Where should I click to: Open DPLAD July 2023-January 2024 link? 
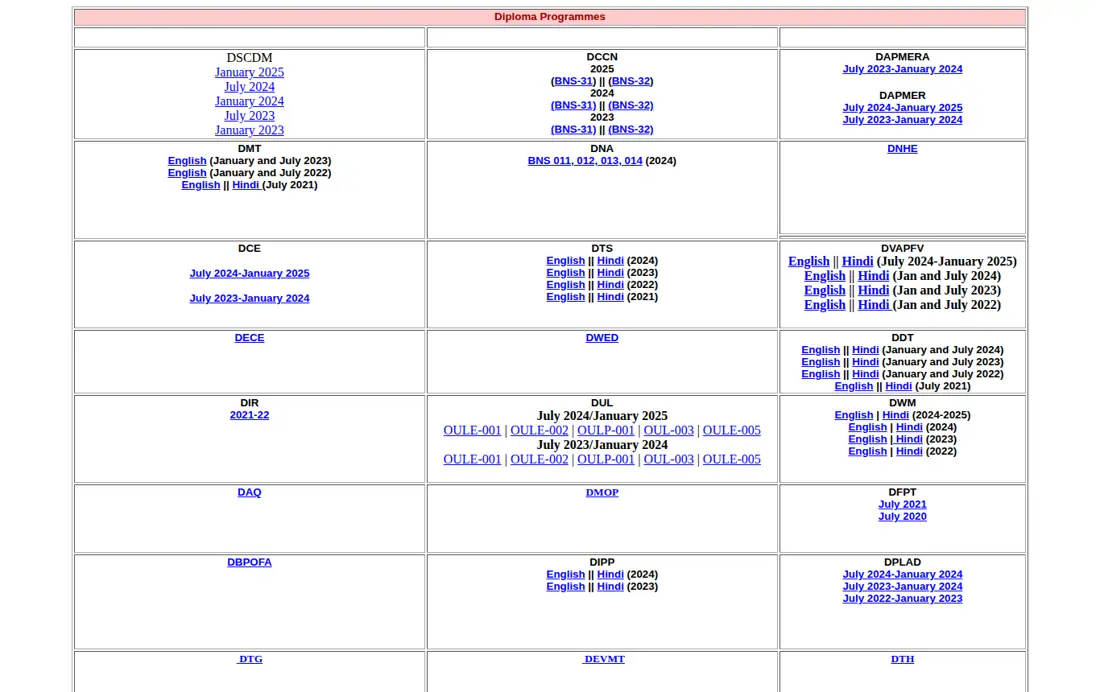click(902, 586)
